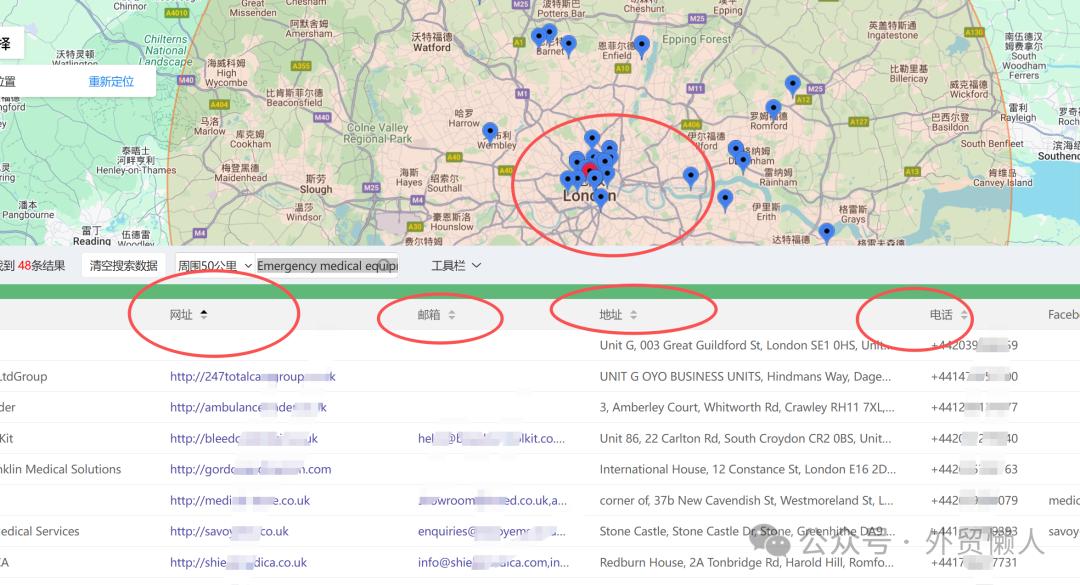This screenshot has width=1080, height=585.
Task: Click the 重新定位 relocate link
Action: 111,82
